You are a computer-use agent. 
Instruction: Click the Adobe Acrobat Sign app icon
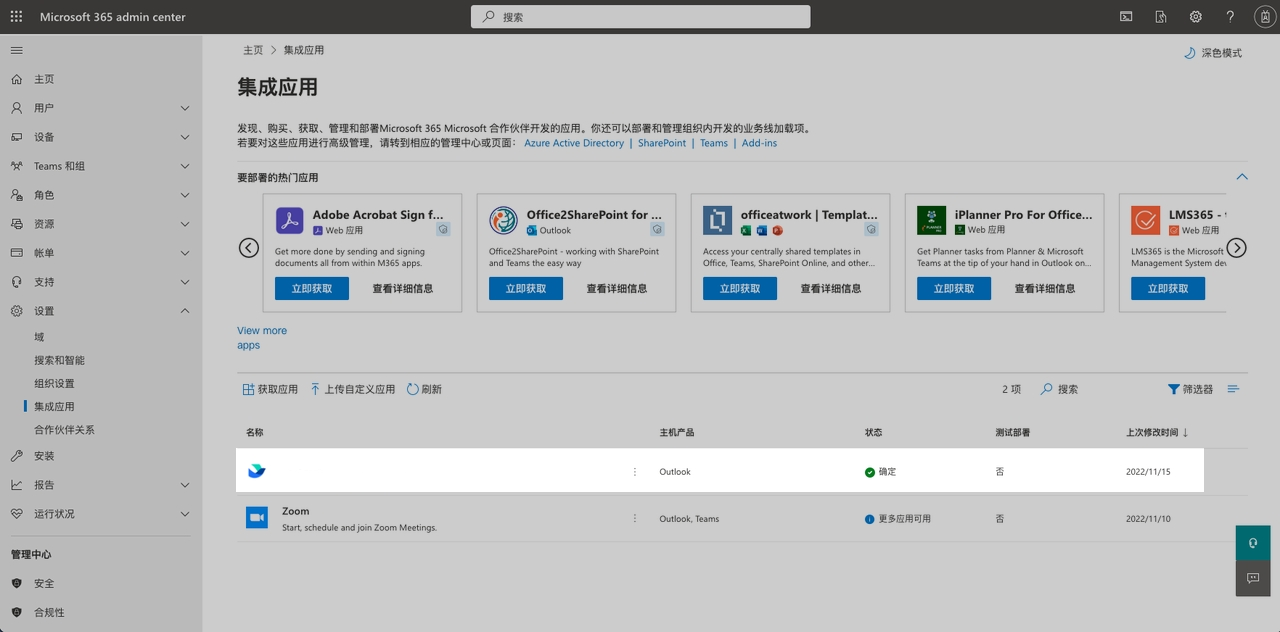pyautogui.click(x=289, y=220)
